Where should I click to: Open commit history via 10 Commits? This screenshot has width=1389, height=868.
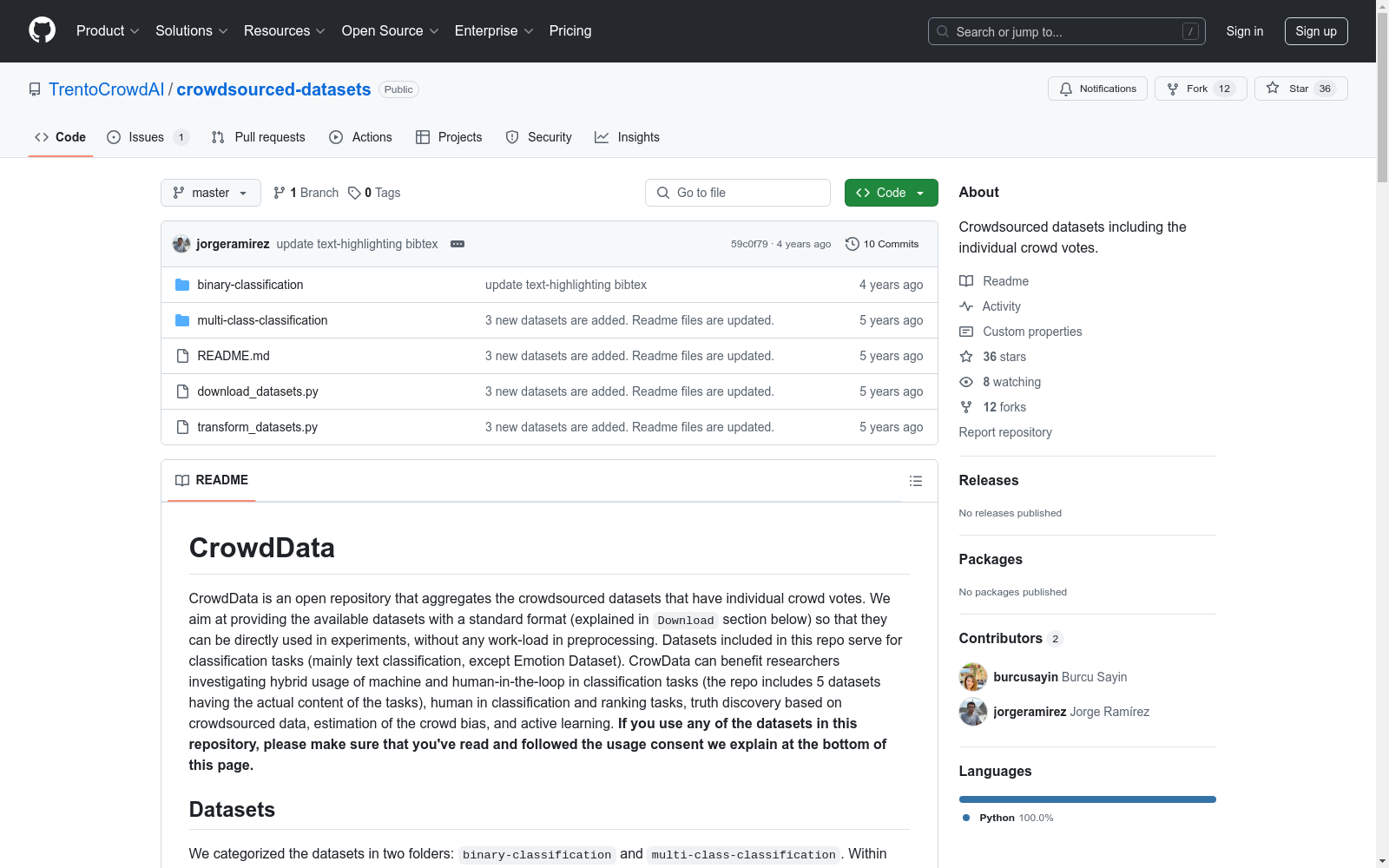click(x=882, y=244)
